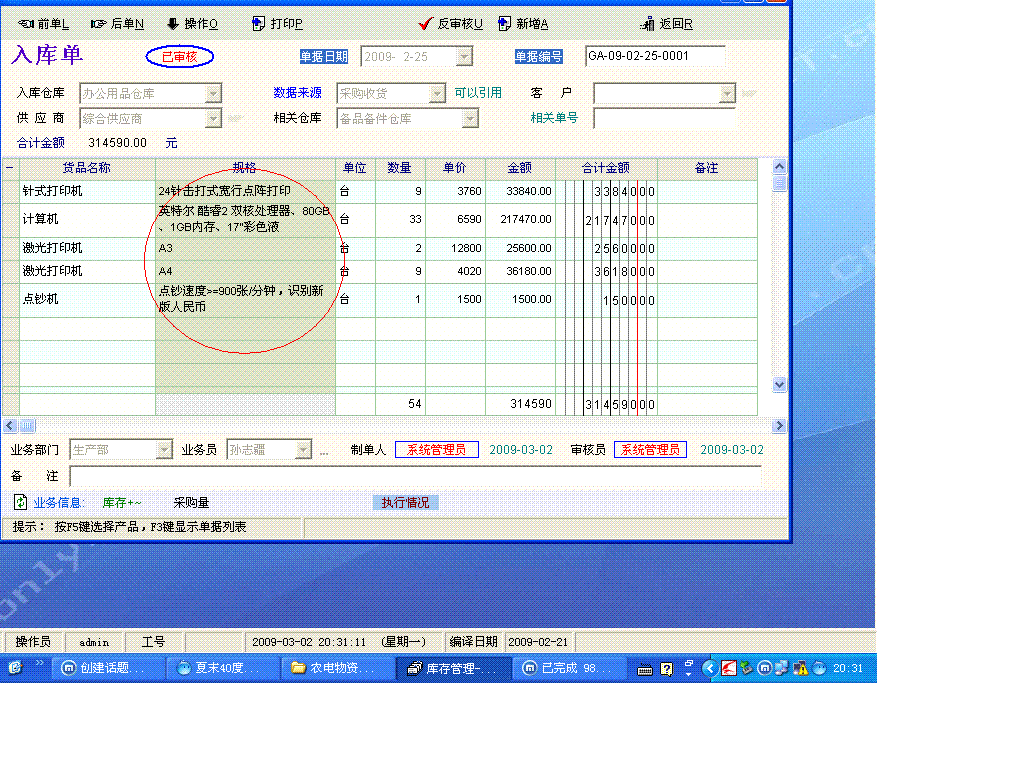Click the refresh icon beside 业务信息

pos(20,502)
